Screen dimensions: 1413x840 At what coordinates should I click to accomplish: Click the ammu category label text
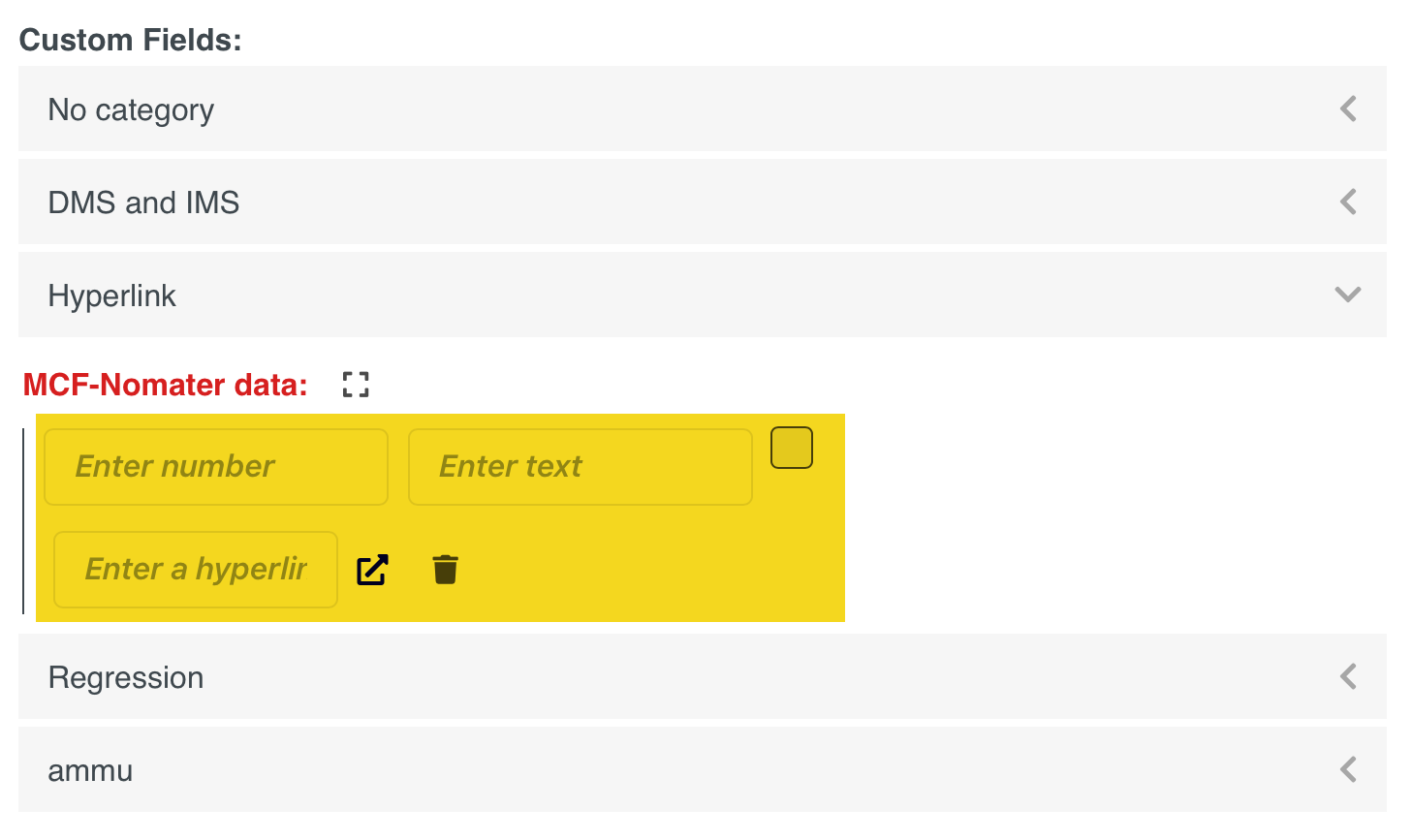(x=90, y=771)
